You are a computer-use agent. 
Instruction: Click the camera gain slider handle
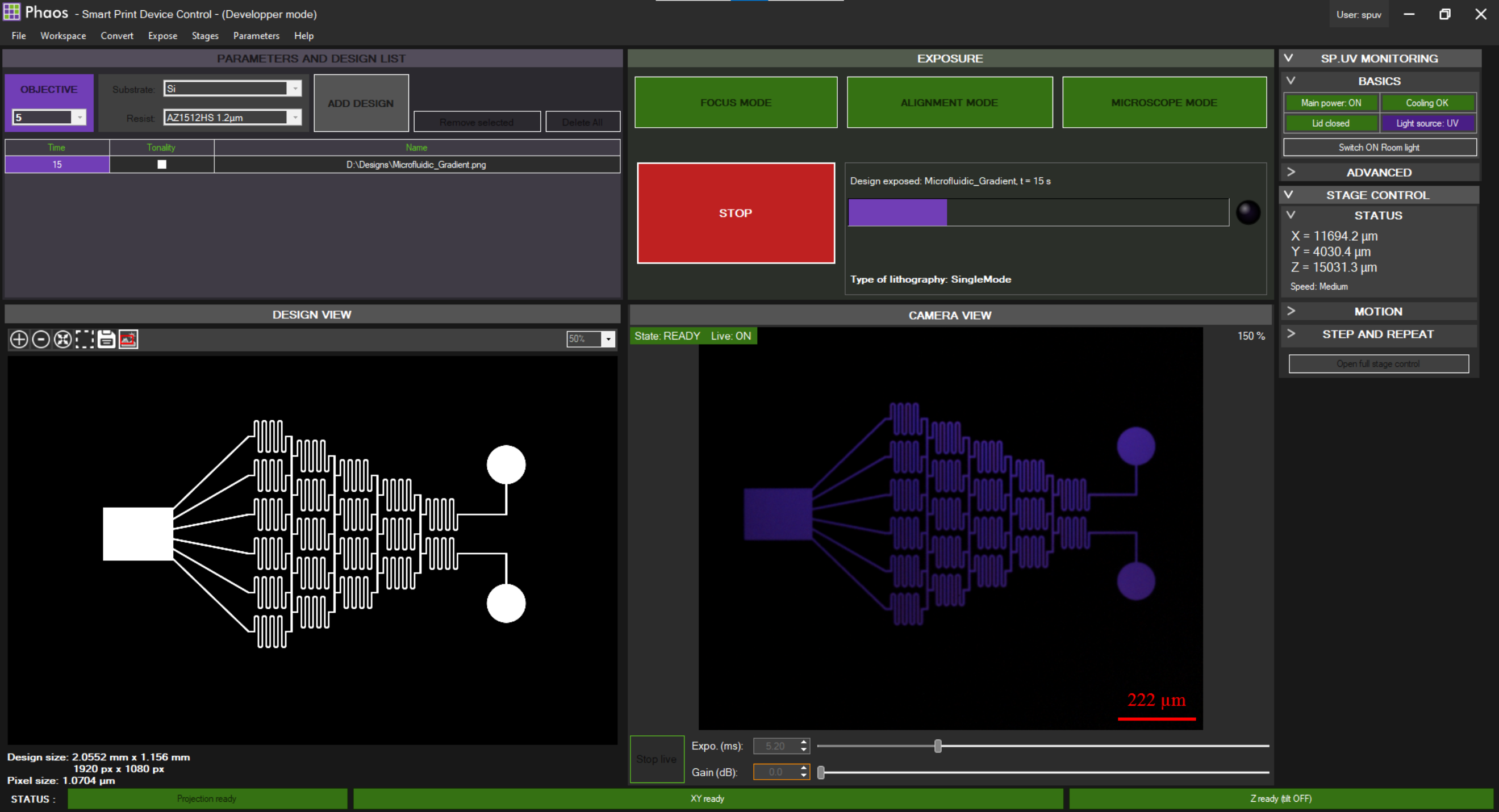821,772
